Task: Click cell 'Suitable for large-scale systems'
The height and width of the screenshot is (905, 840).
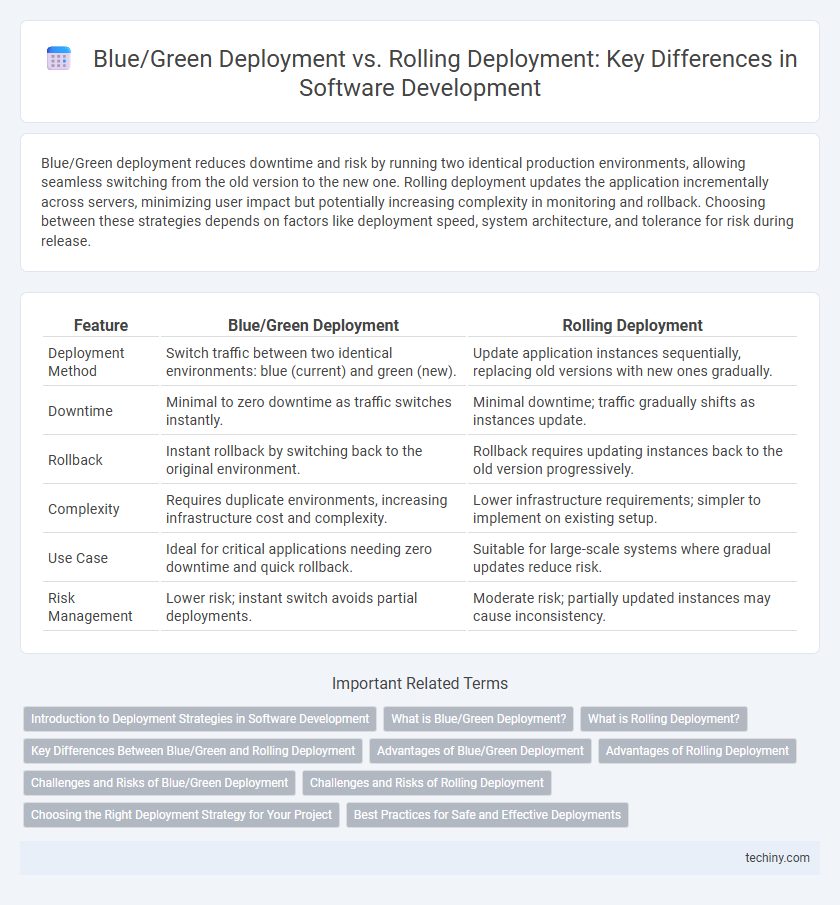Action: point(632,558)
